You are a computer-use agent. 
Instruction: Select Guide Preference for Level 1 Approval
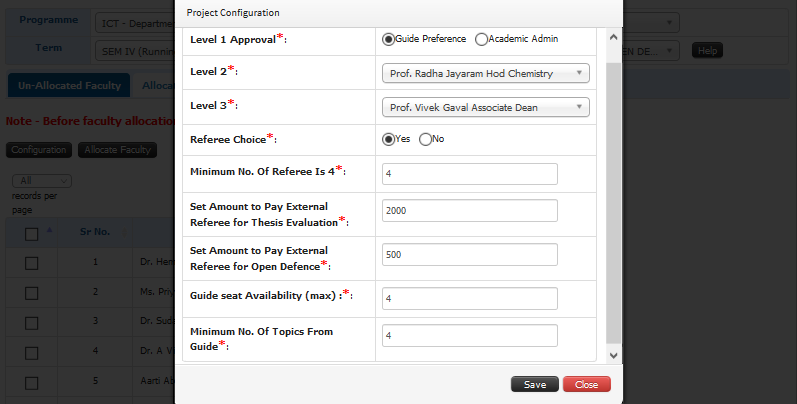pos(388,39)
